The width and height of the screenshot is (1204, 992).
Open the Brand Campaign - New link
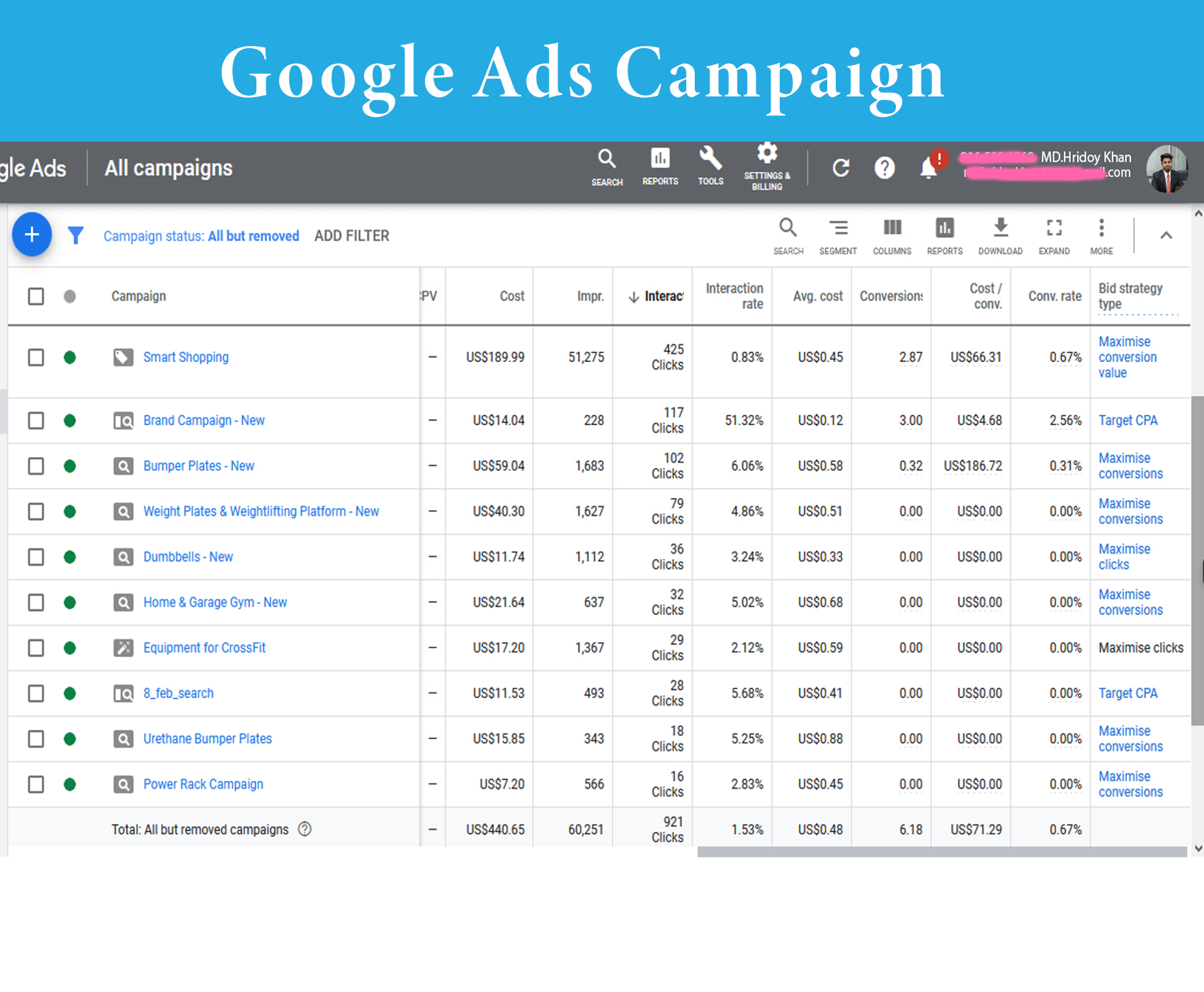[x=204, y=420]
